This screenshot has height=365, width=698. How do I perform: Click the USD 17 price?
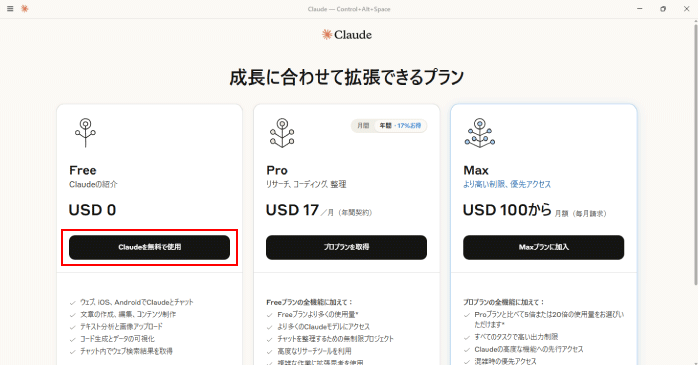292,210
